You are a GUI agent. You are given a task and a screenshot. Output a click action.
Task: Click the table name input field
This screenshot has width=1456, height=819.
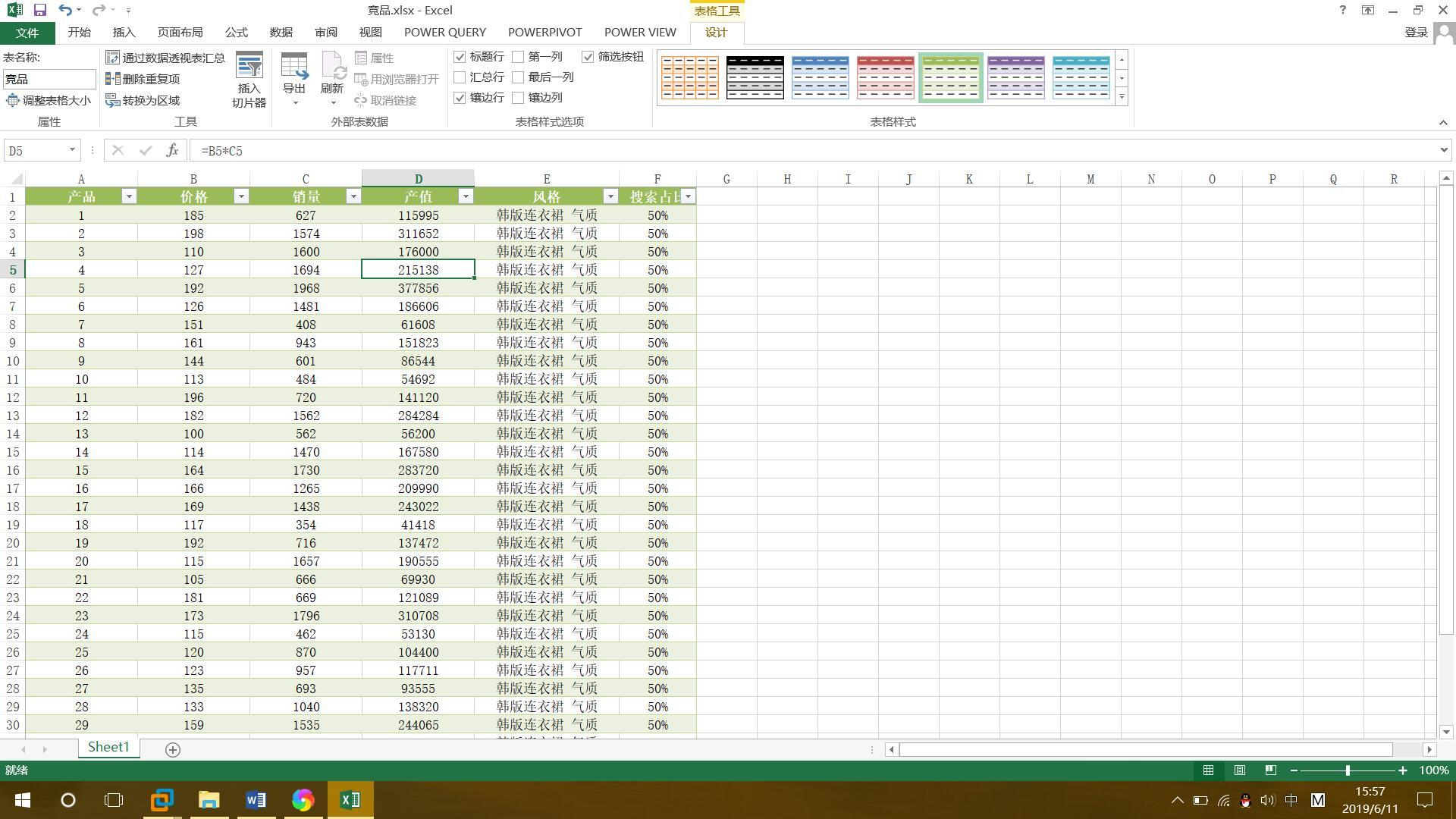pyautogui.click(x=49, y=79)
